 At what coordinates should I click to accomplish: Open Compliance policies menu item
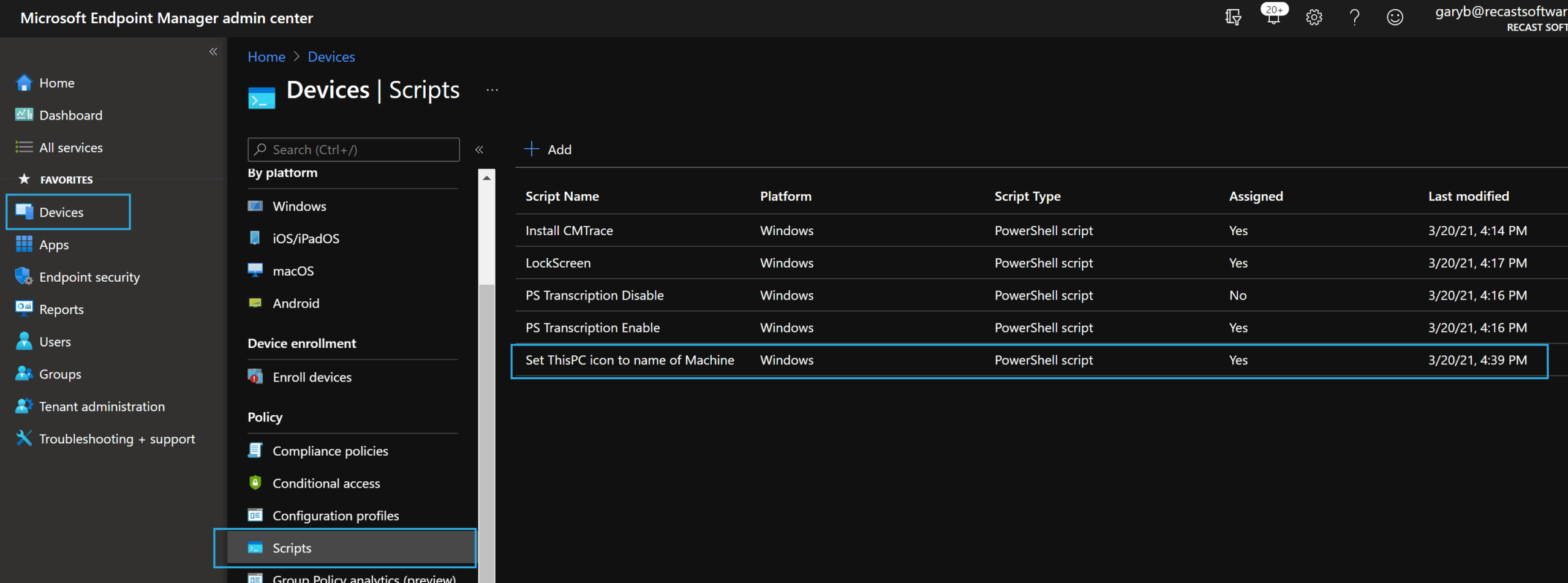330,451
